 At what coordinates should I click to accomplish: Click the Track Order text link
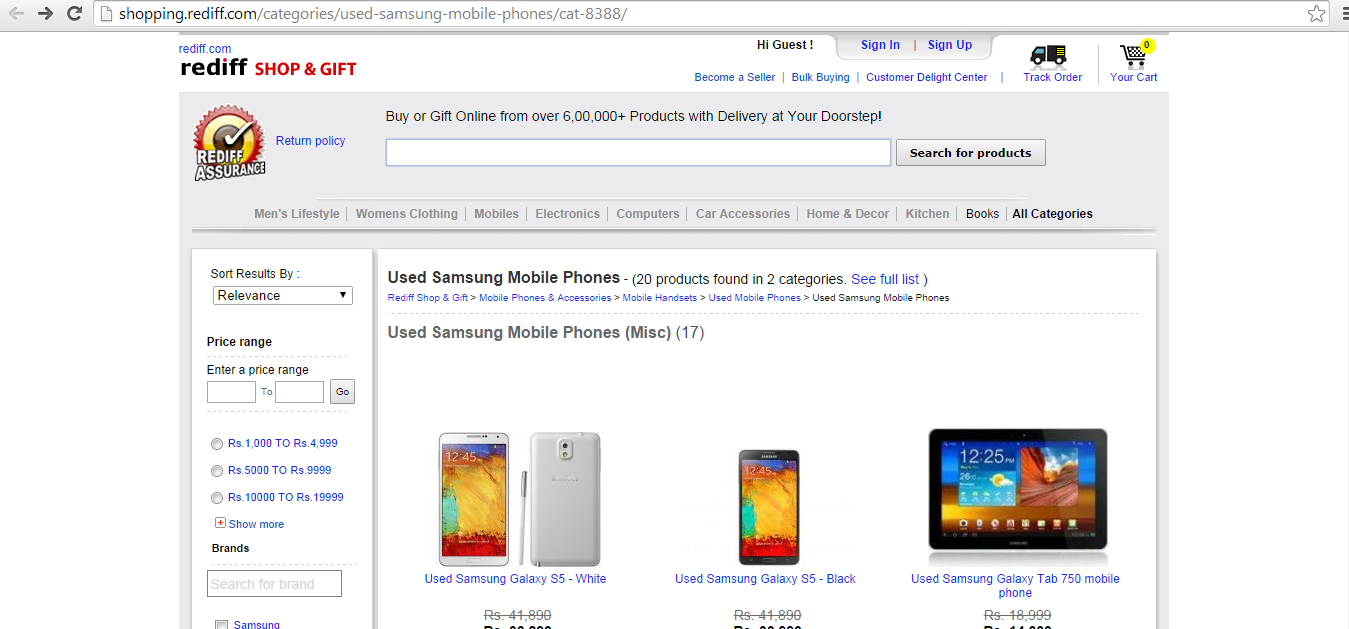click(1052, 77)
